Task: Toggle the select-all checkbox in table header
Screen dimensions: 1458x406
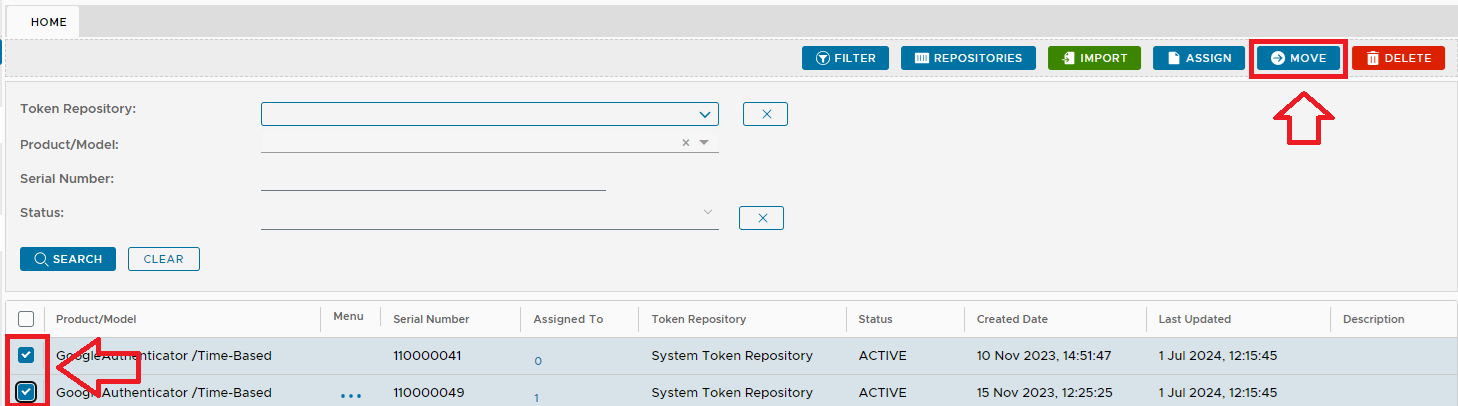Action: (27, 319)
